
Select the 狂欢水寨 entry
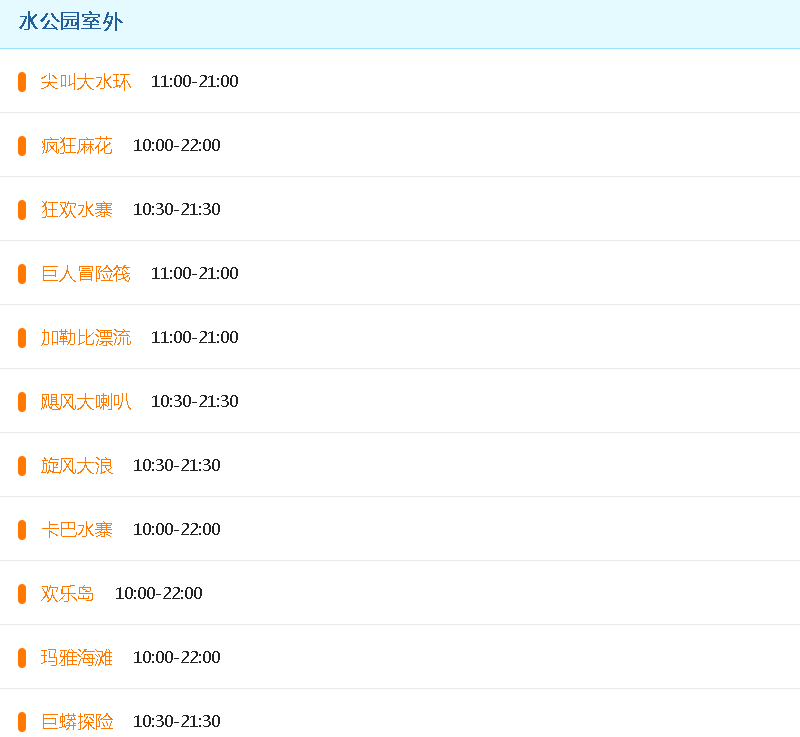coord(77,210)
